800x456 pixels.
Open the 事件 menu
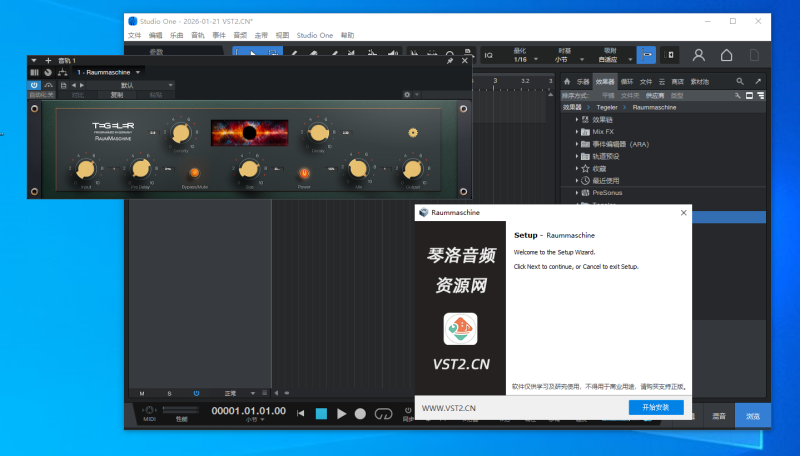tap(219, 35)
